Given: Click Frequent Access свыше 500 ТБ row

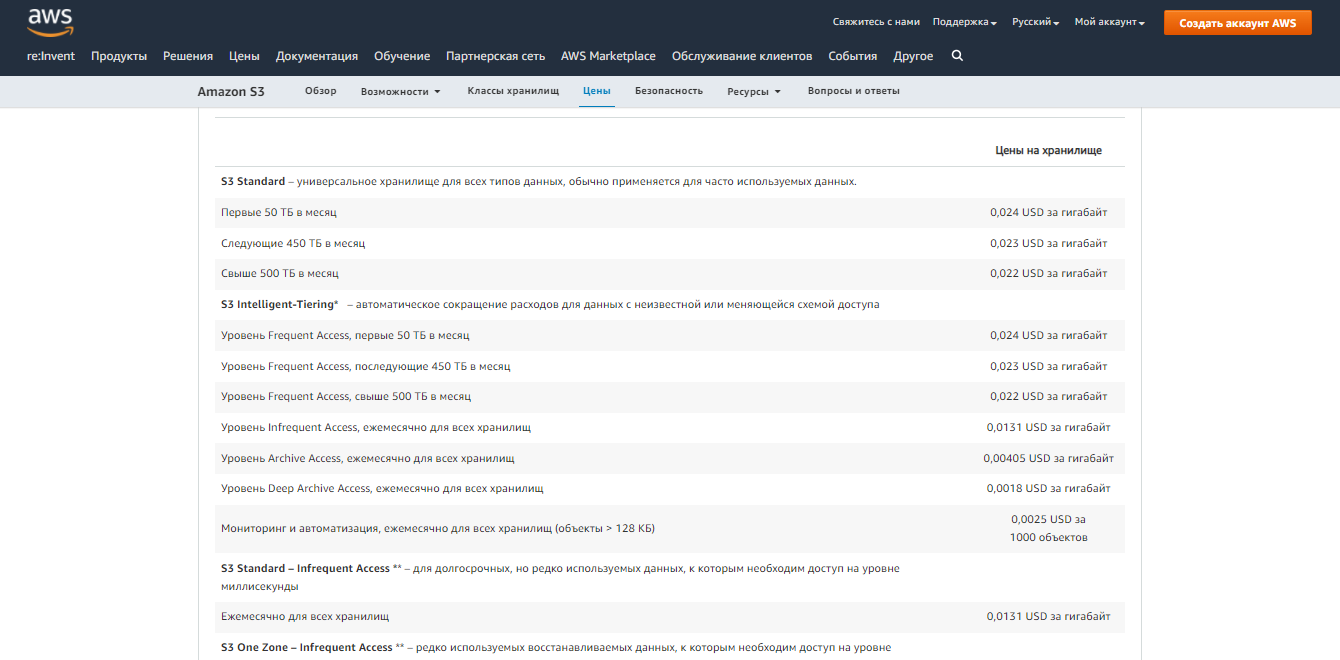Looking at the screenshot, I should tap(670, 397).
